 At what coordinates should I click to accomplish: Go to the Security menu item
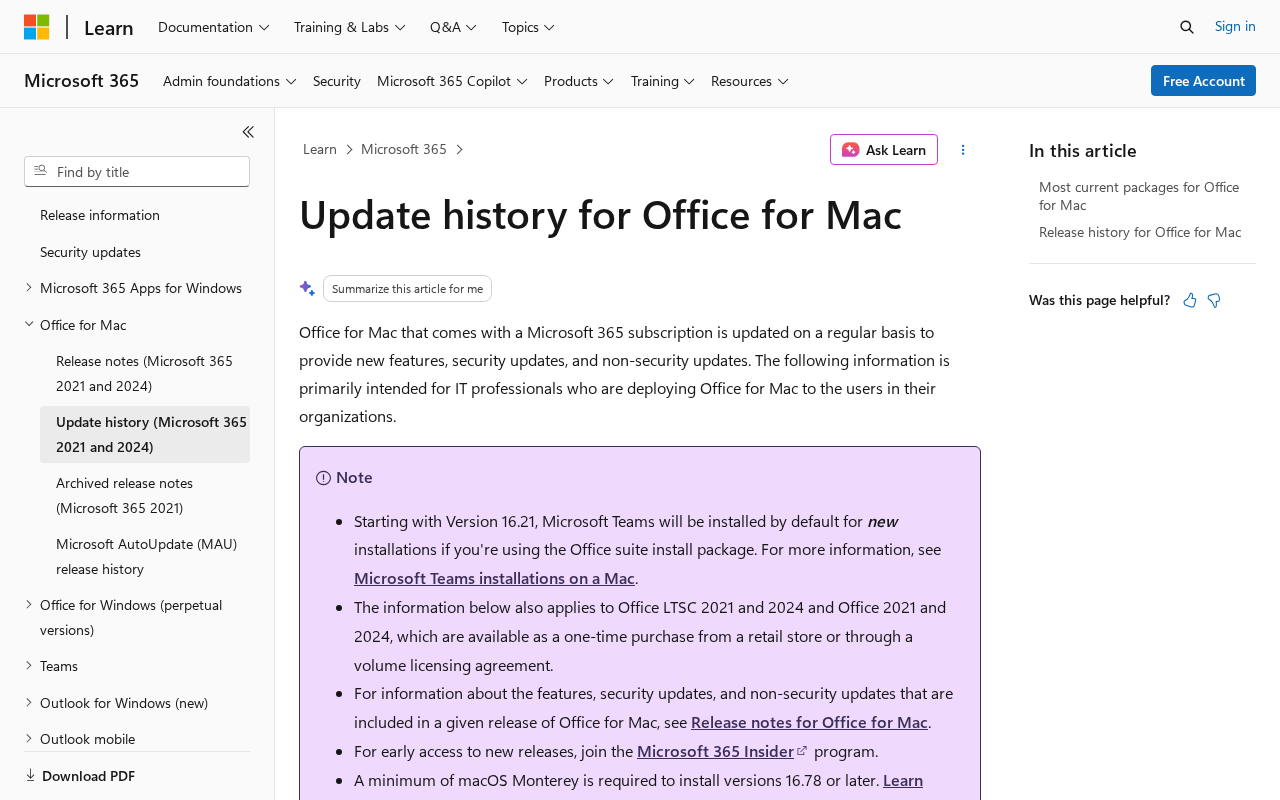[x=337, y=81]
